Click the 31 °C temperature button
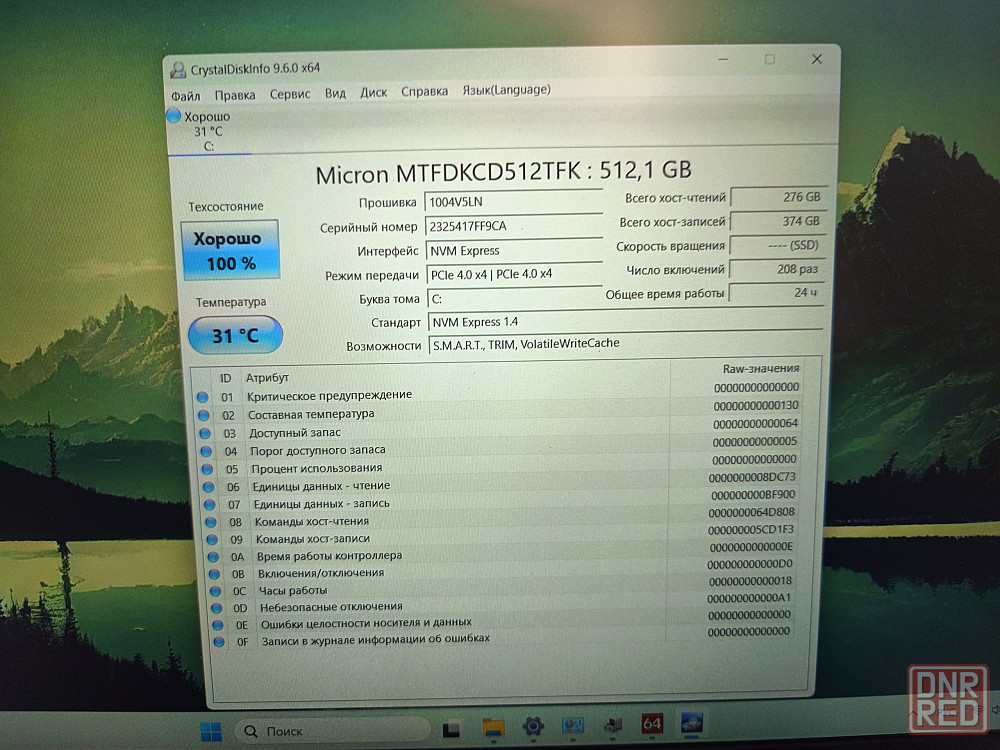 click(235, 335)
